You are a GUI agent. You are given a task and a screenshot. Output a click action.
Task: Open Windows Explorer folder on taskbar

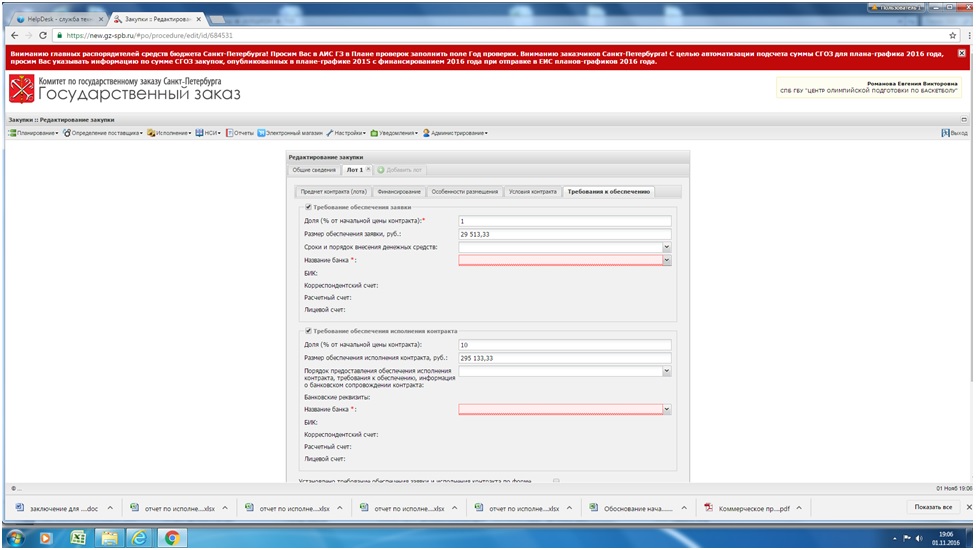pyautogui.click(x=109, y=538)
